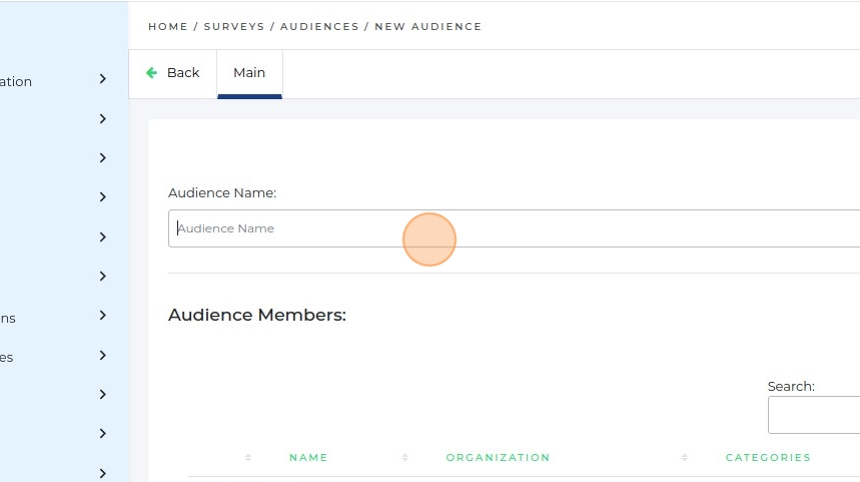Screen dimensions: 860x482
Task: Open the Main tab
Action: point(249,73)
